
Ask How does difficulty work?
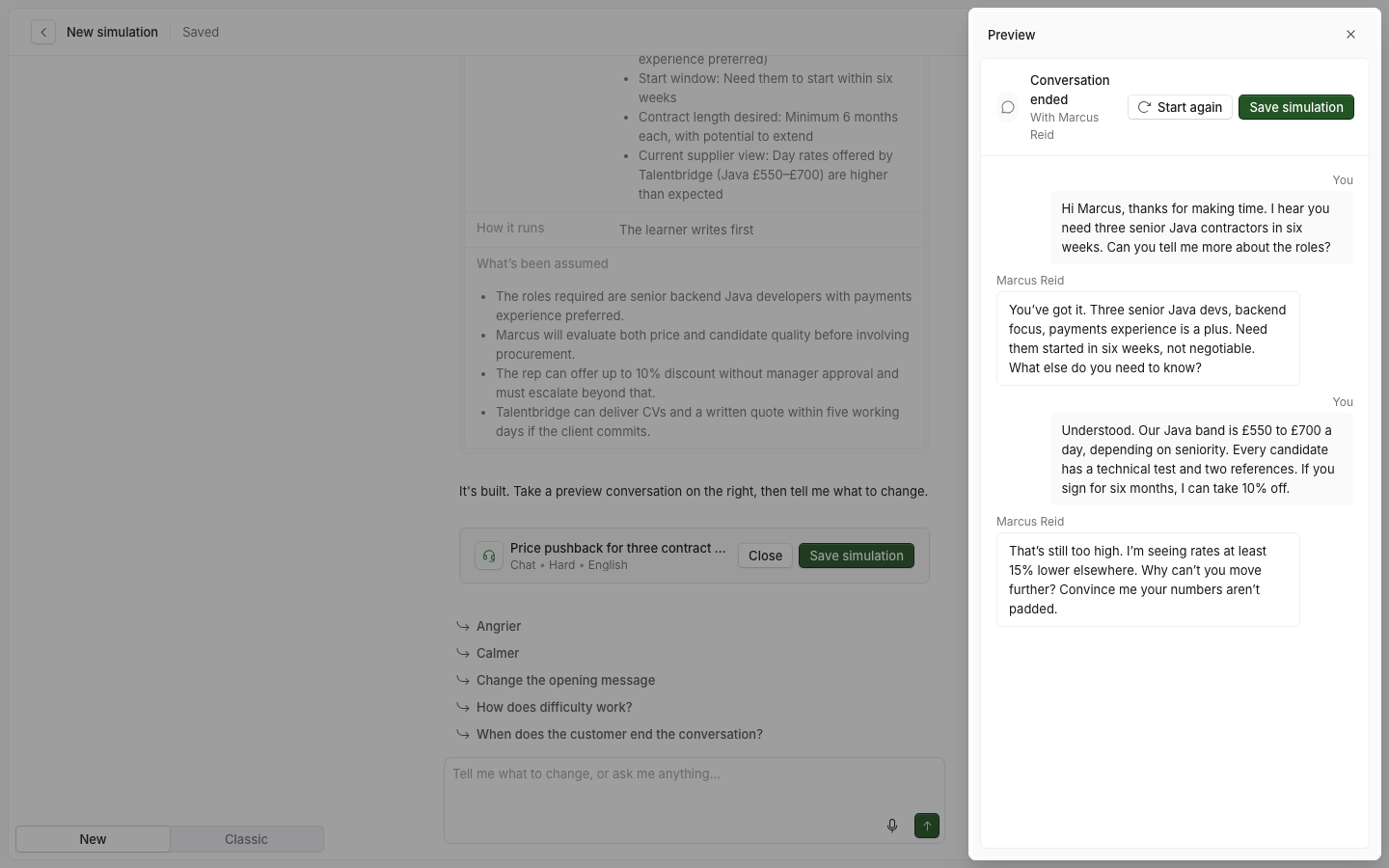tap(554, 707)
